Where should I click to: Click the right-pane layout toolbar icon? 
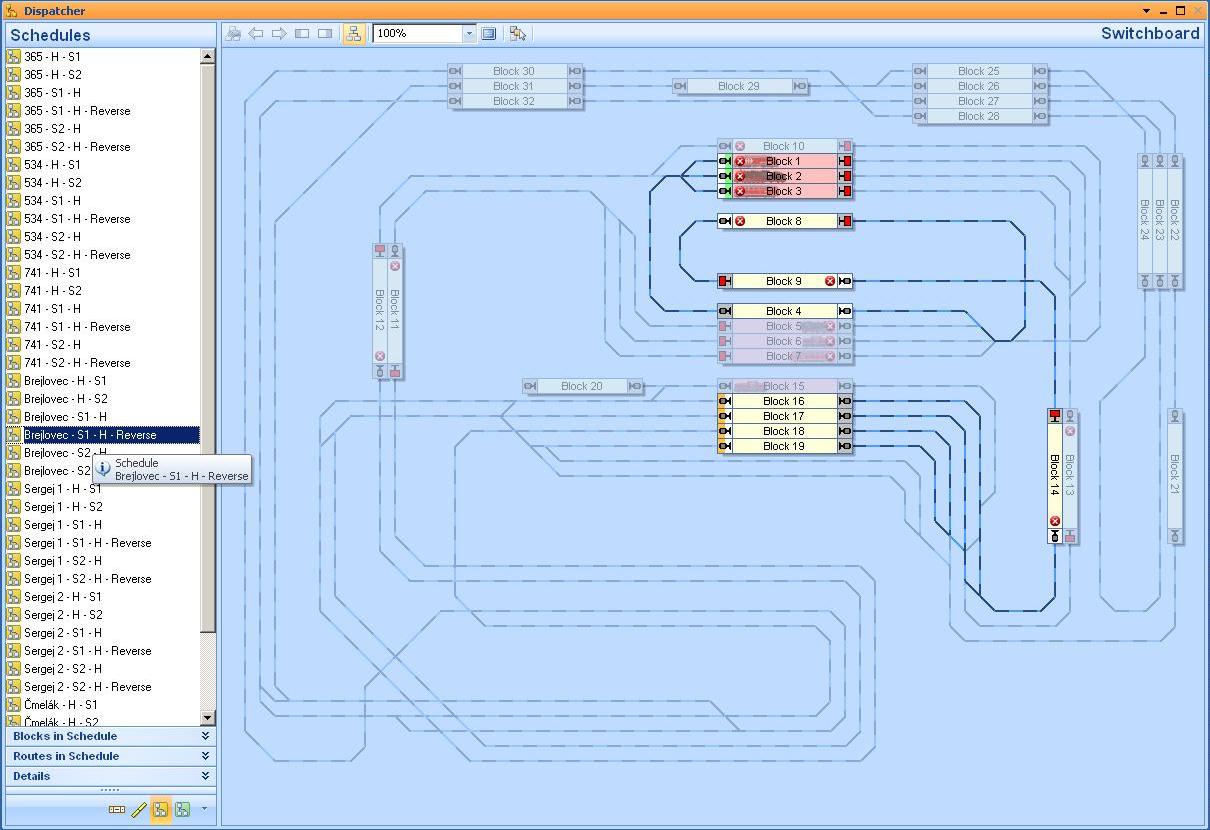[x=325, y=33]
